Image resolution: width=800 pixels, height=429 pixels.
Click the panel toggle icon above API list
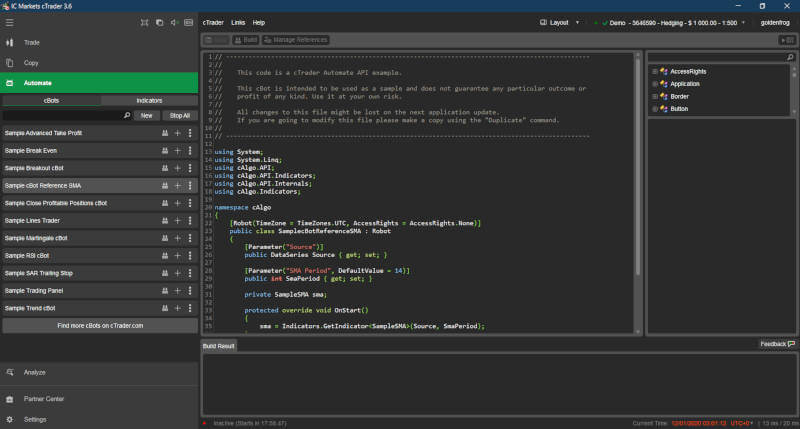coord(789,40)
